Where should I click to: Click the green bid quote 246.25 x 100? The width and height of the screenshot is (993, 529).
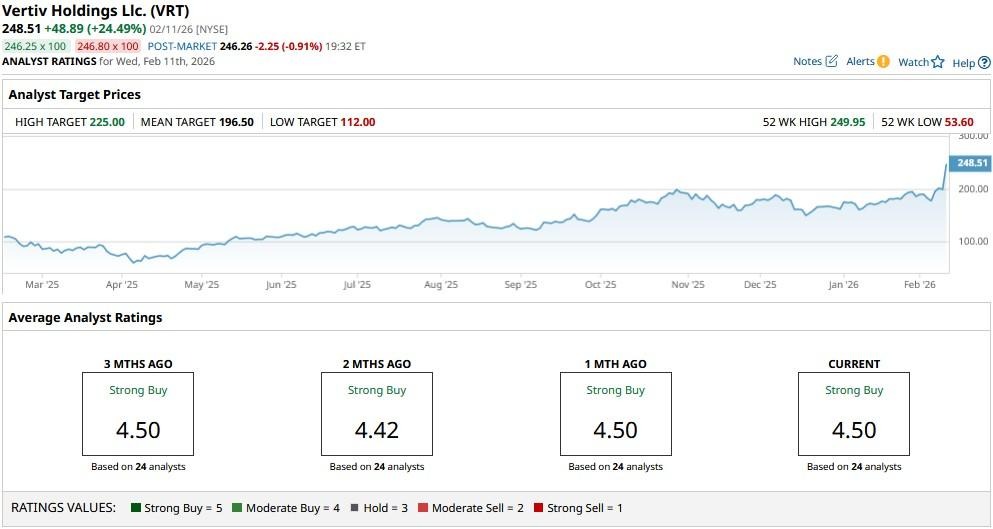click(x=35, y=46)
